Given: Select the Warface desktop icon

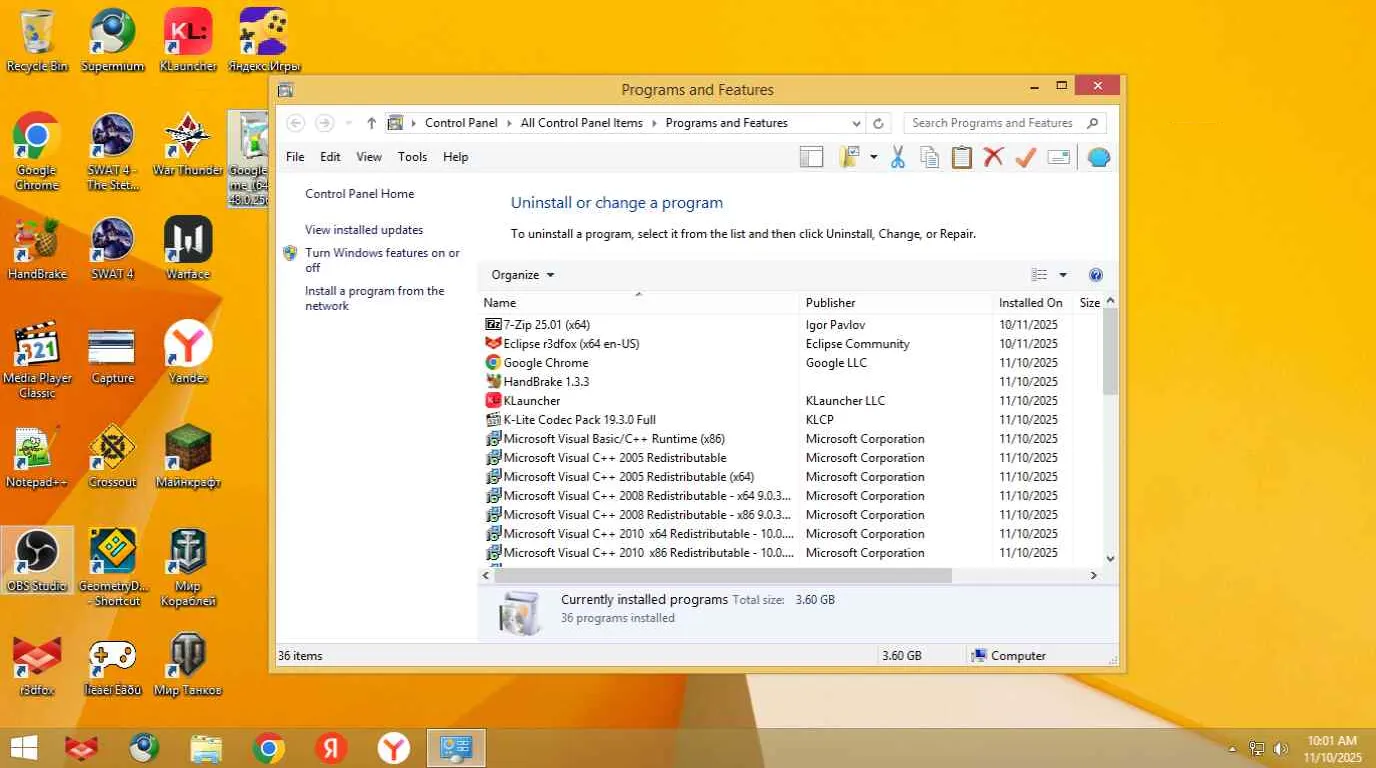Looking at the screenshot, I should point(188,248).
